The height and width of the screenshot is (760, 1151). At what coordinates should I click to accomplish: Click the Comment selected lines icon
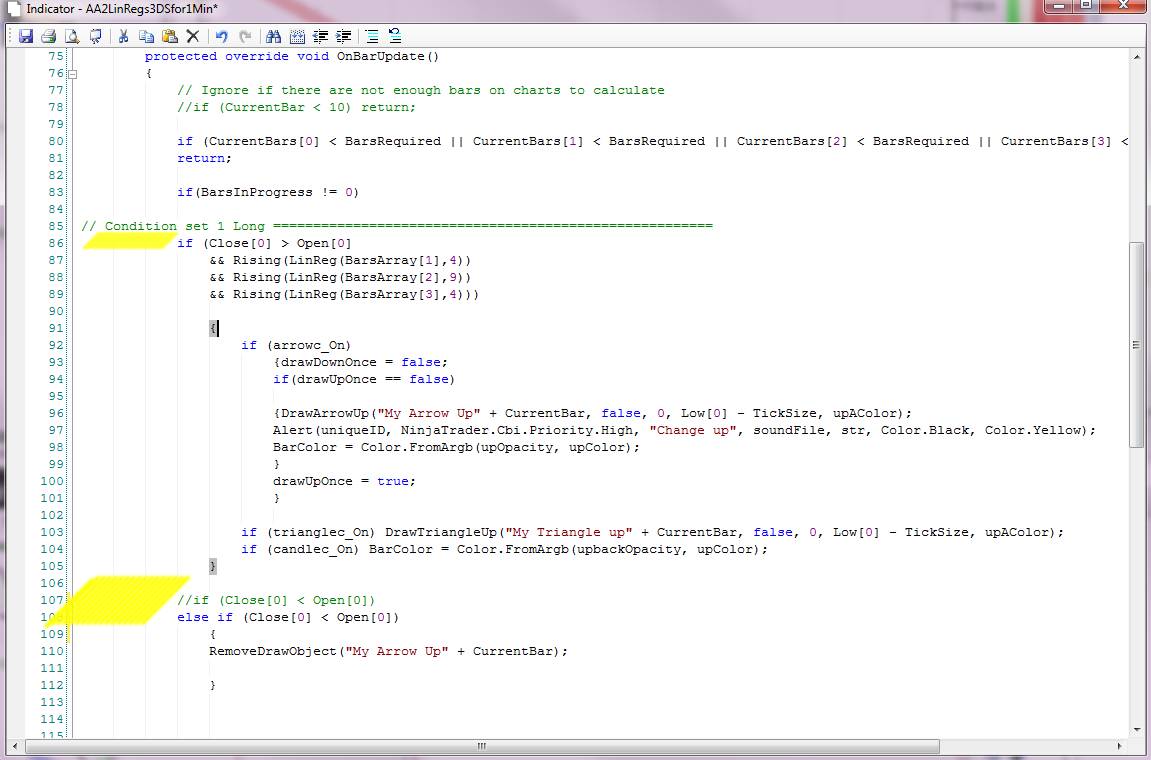tap(372, 36)
